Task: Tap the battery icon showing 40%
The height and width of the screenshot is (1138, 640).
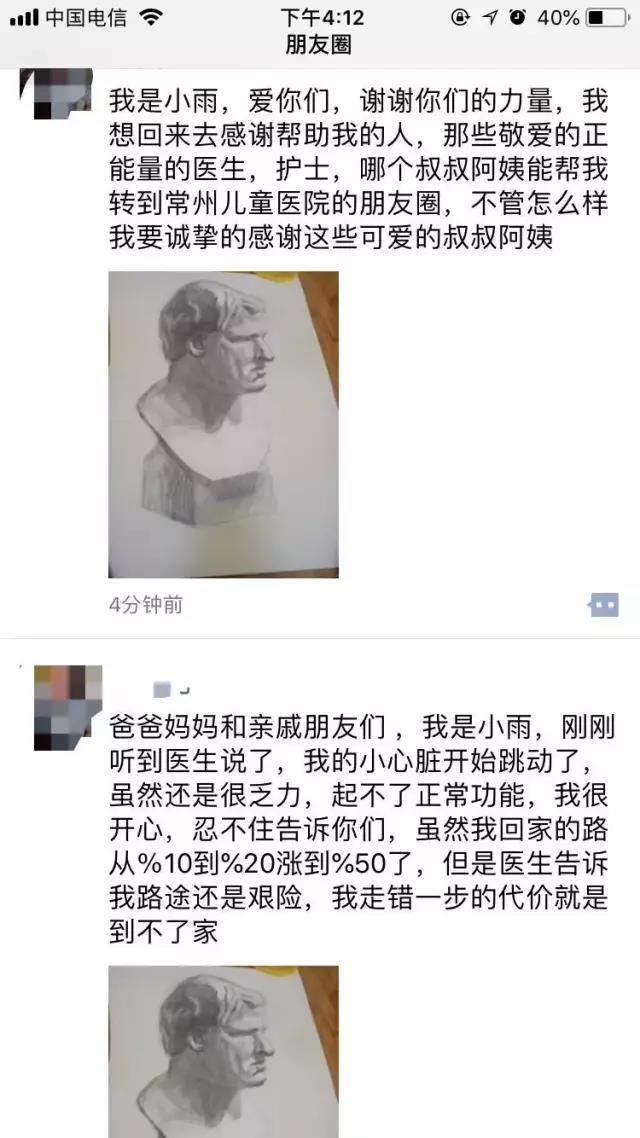Action: pyautogui.click(x=607, y=17)
